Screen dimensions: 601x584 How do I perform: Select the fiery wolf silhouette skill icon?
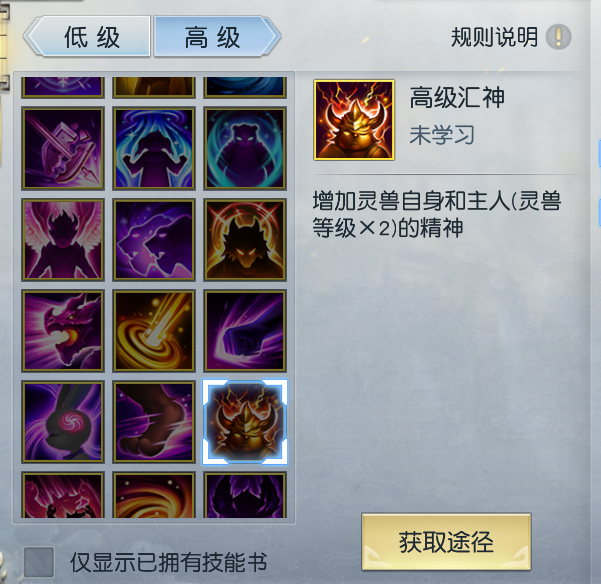point(245,240)
